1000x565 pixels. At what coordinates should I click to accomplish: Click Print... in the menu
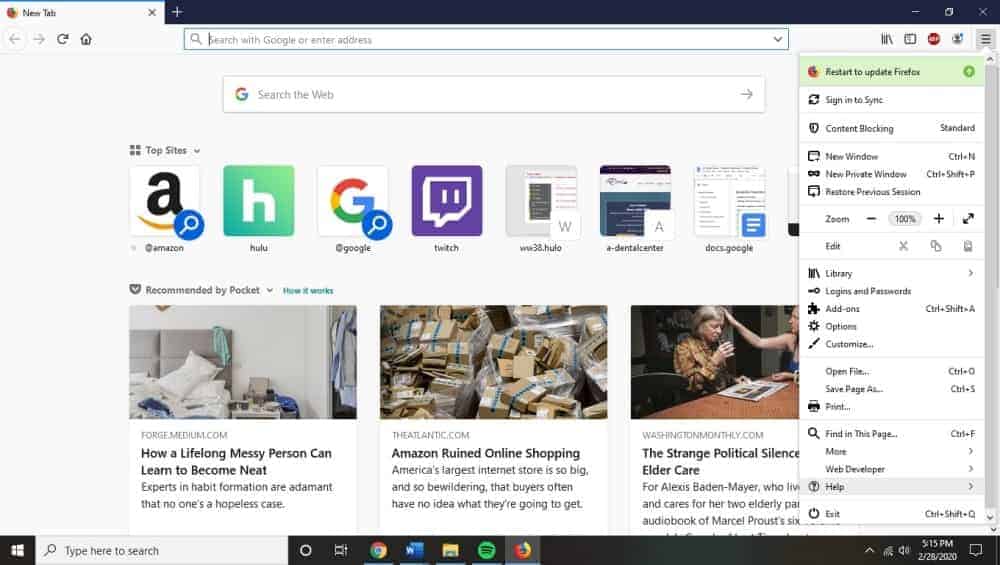pos(892,406)
